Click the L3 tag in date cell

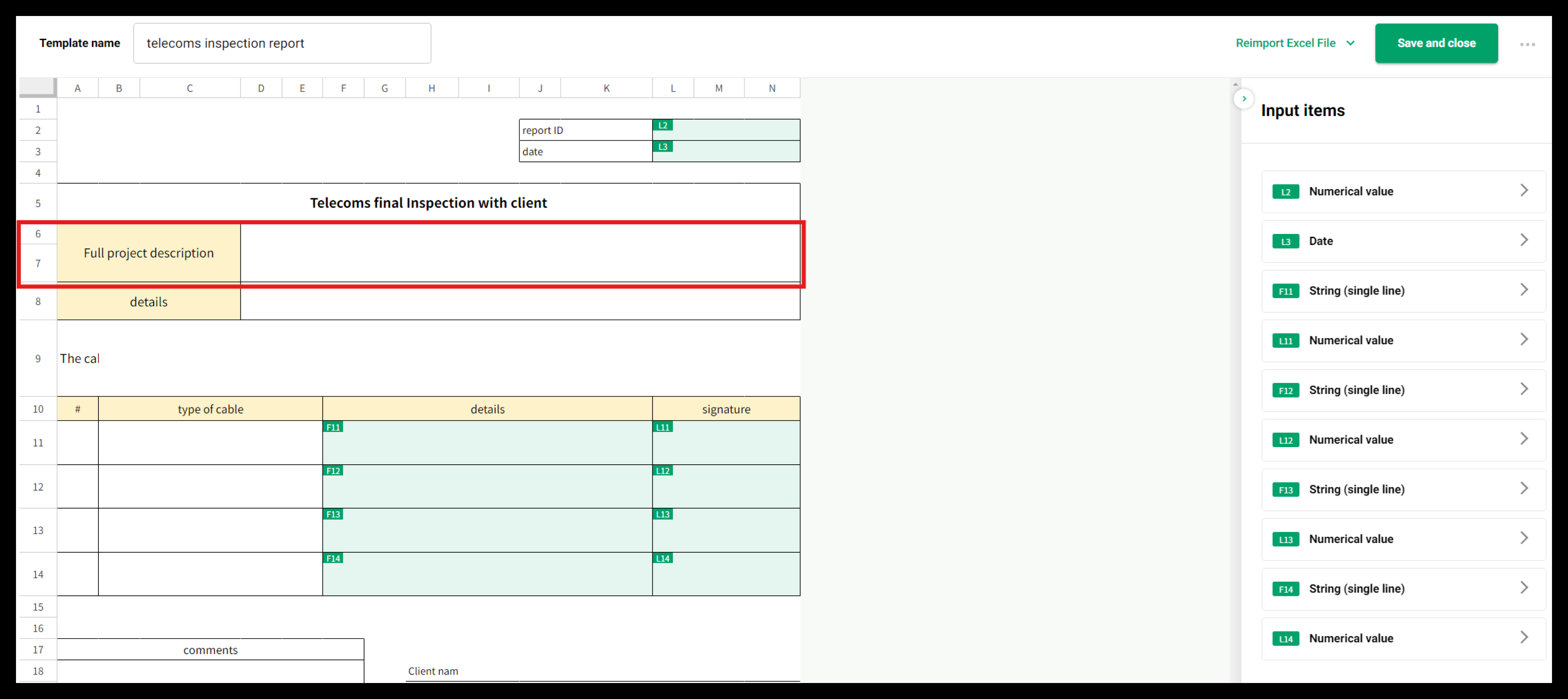662,147
